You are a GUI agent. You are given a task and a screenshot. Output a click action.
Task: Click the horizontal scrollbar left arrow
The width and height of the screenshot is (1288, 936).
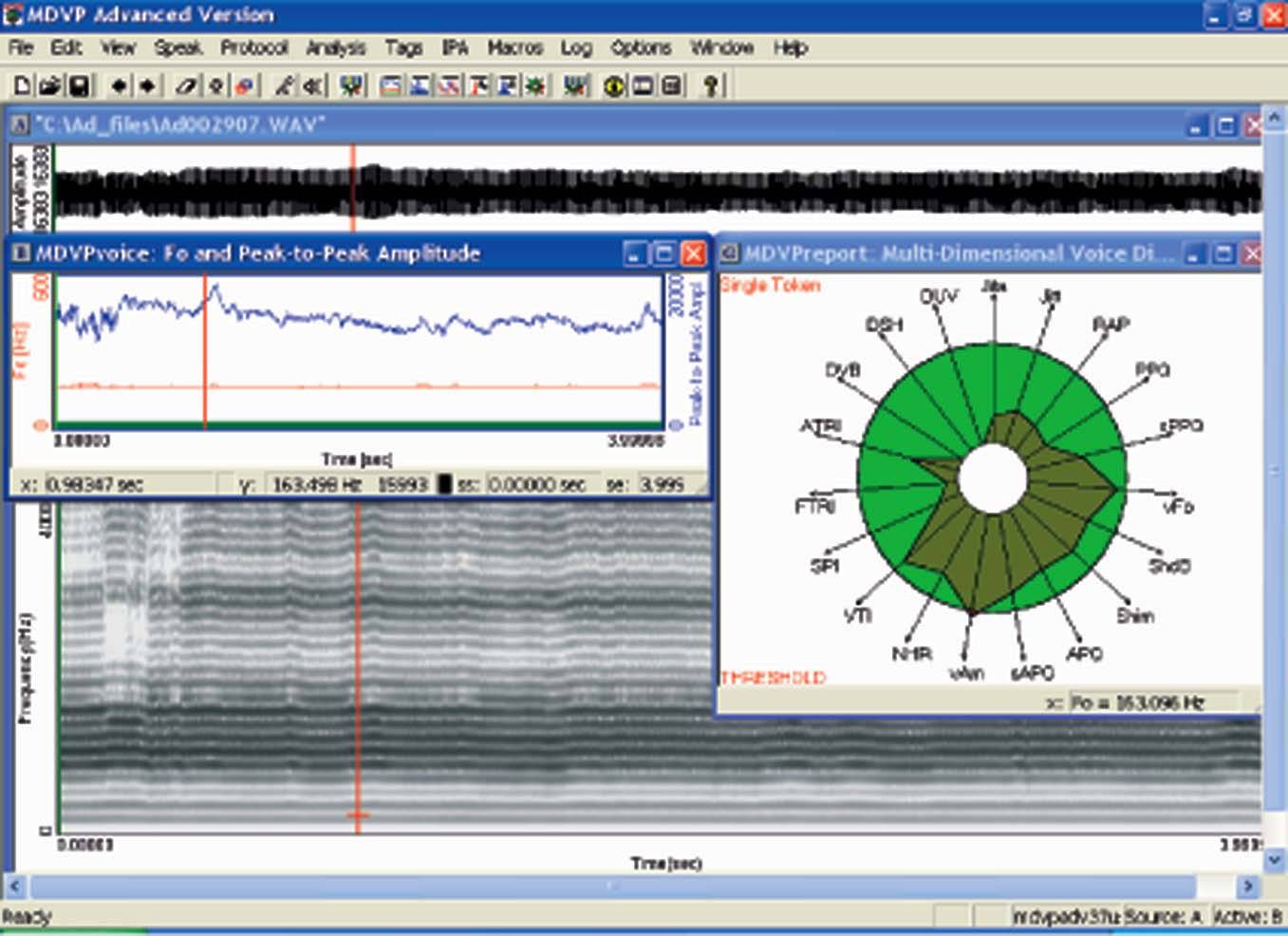pyautogui.click(x=14, y=886)
